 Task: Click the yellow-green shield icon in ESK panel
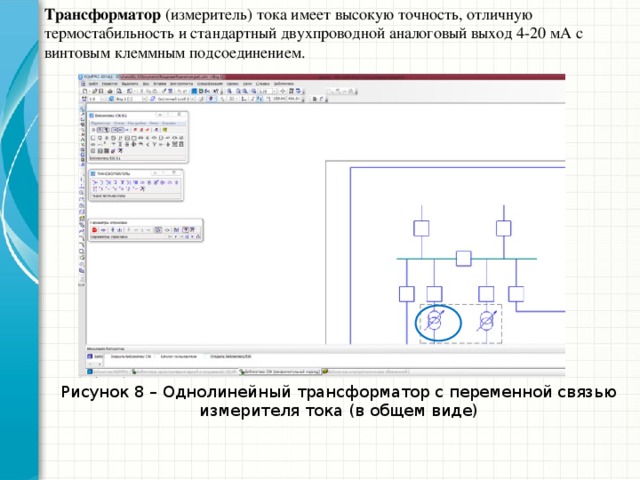pyautogui.click(x=164, y=130)
